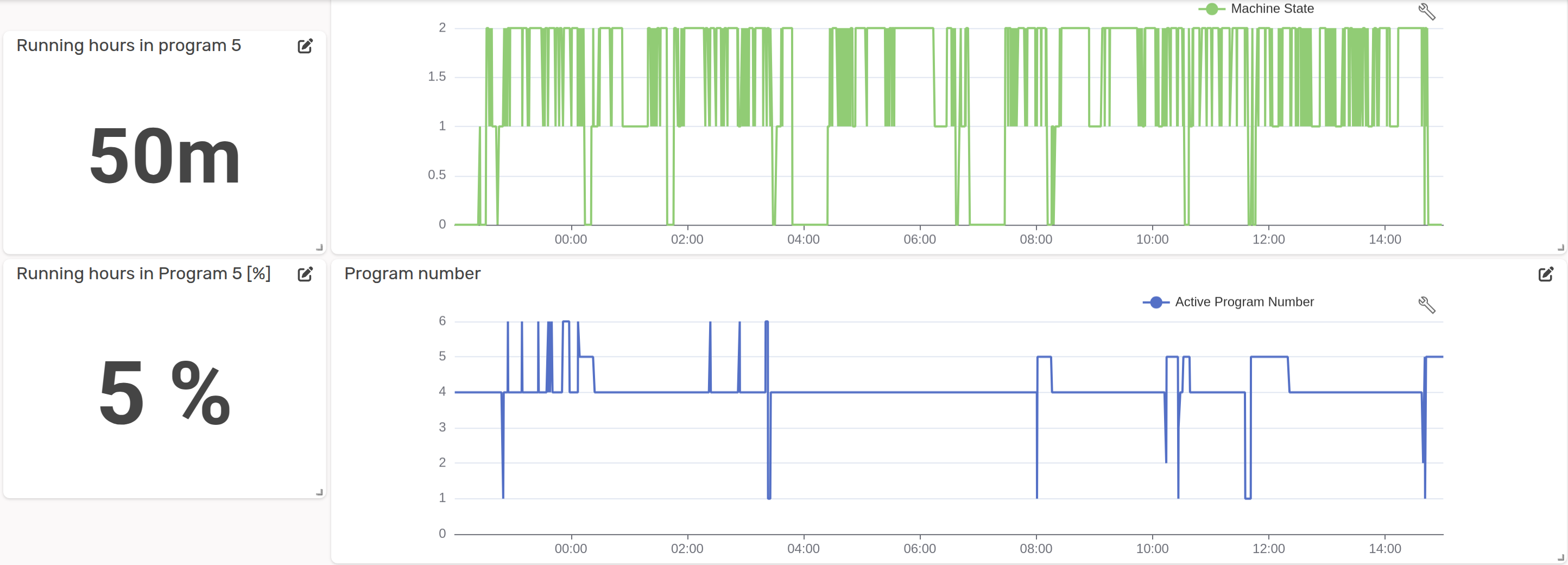The image size is (1568, 565).
Task: Grab resize handle of the 50m widget
Action: (319, 247)
